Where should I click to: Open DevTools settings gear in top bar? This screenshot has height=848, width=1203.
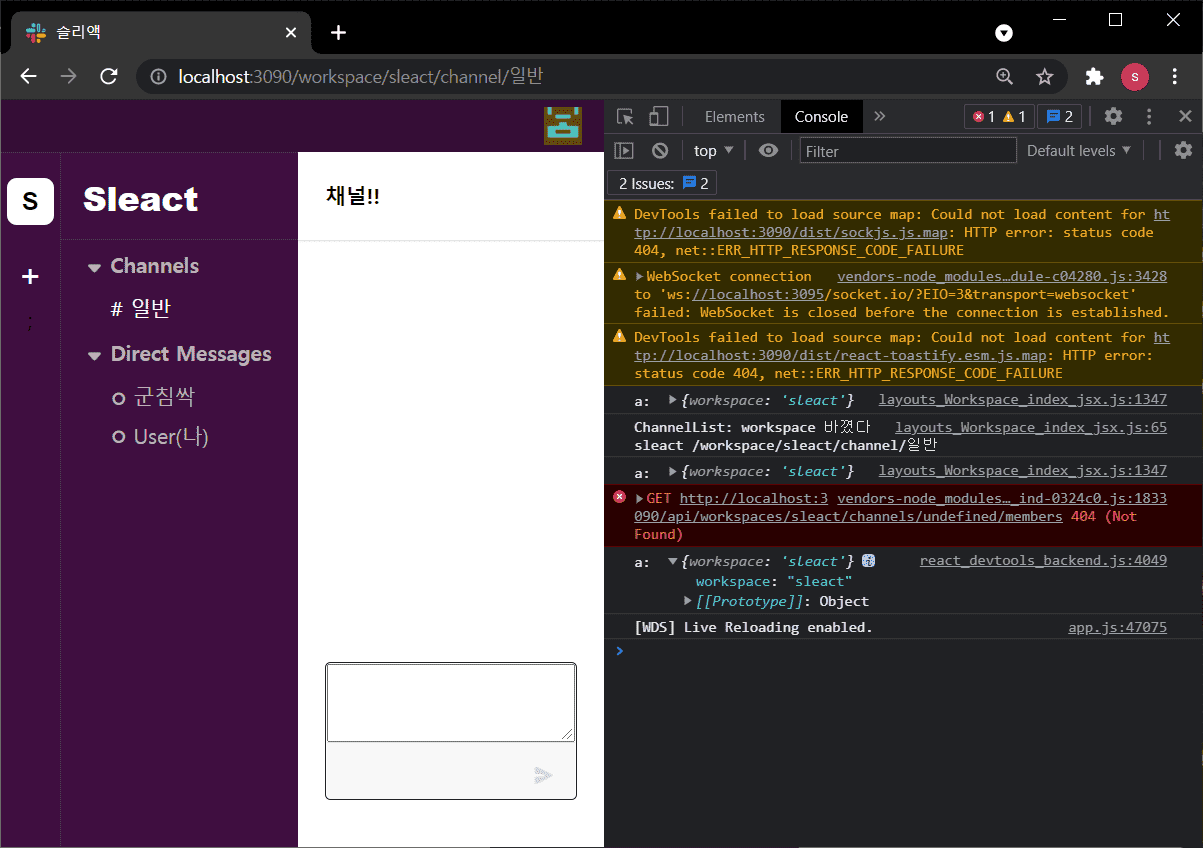coord(1113,116)
